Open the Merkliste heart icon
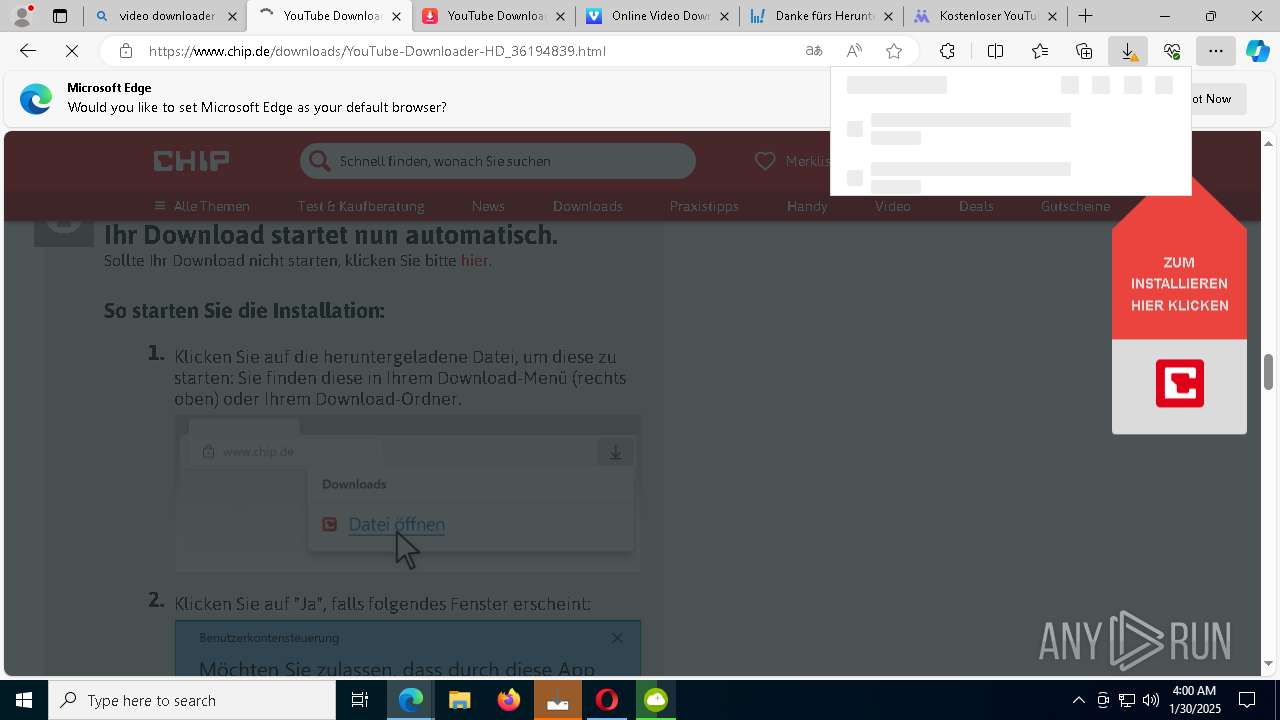The width and height of the screenshot is (1280, 720). point(765,161)
